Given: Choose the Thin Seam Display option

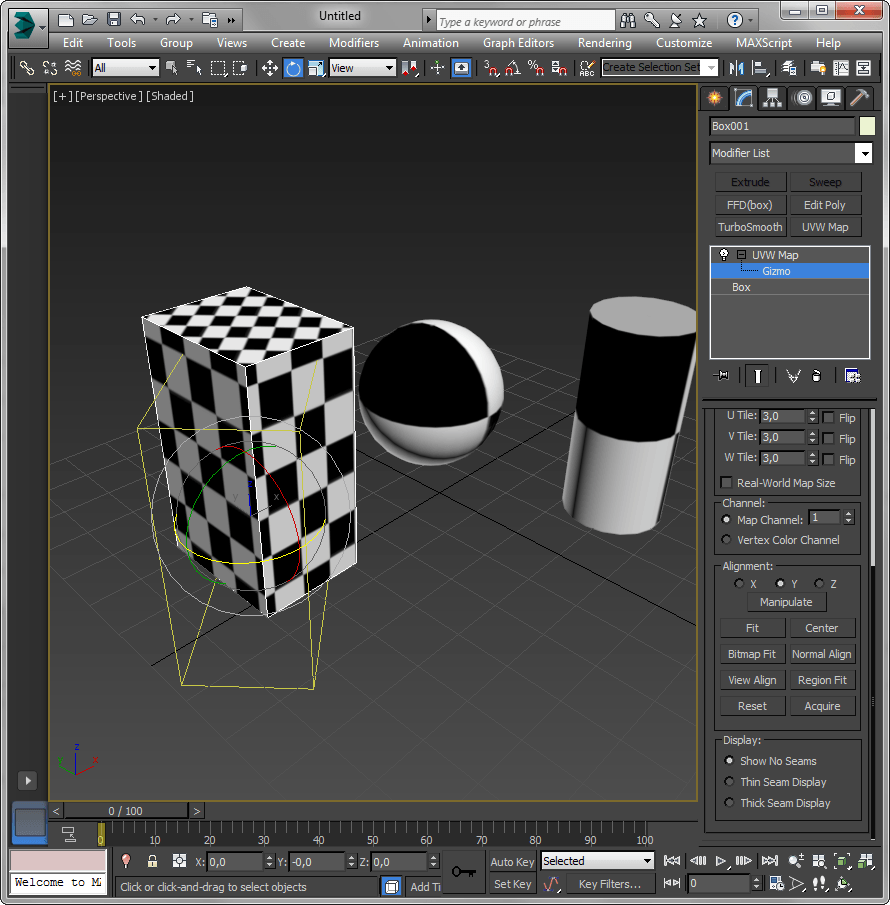Looking at the screenshot, I should (729, 782).
